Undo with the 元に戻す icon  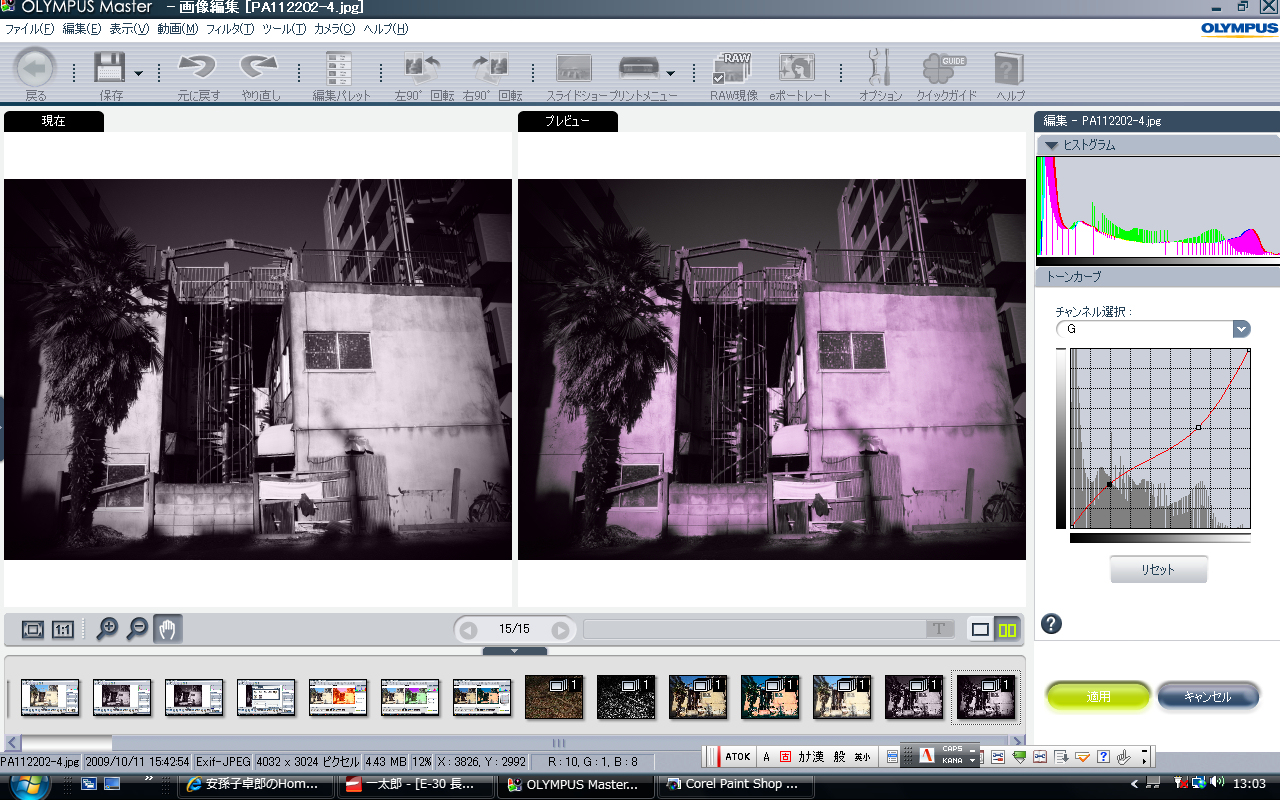point(197,68)
